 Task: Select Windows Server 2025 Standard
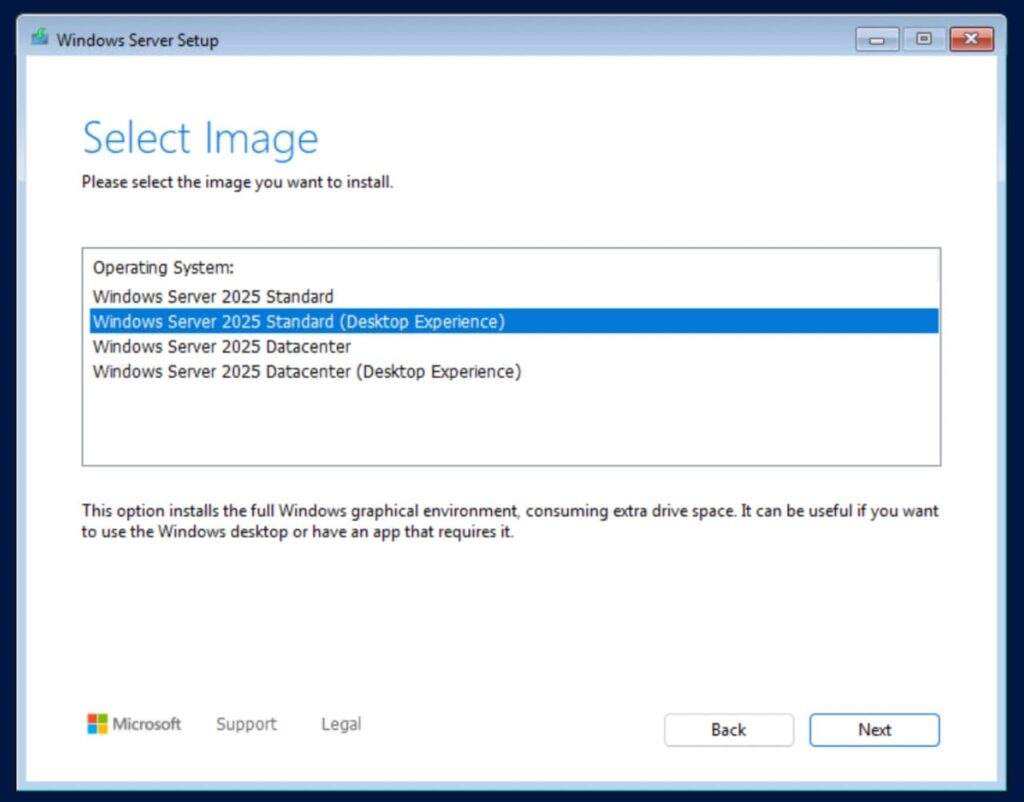(213, 297)
